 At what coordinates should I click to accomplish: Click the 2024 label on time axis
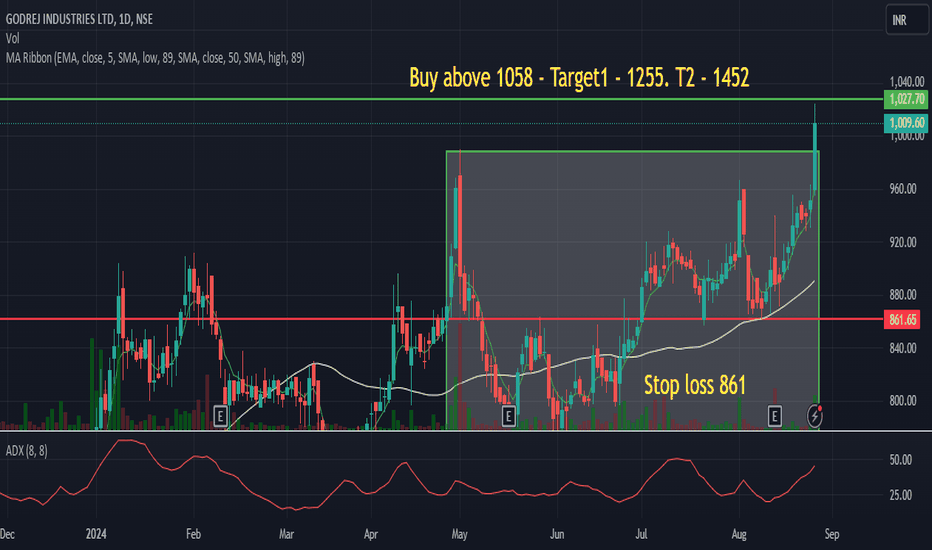tap(96, 534)
